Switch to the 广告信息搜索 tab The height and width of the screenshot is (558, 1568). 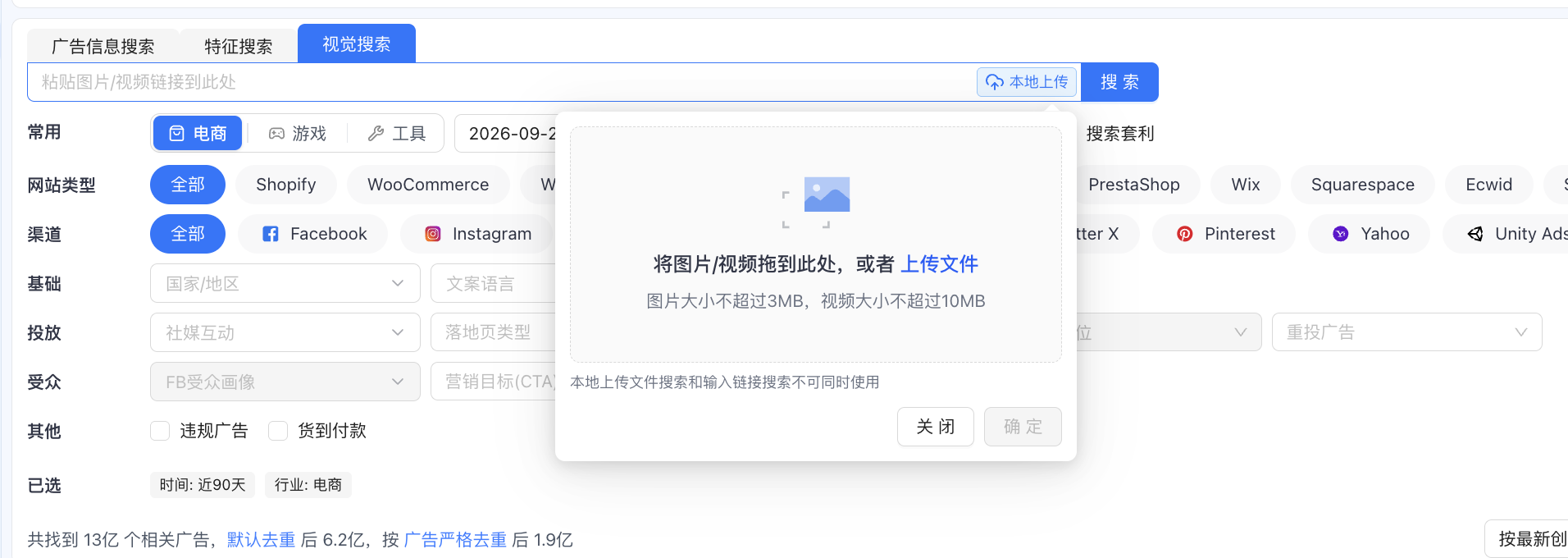click(x=103, y=46)
